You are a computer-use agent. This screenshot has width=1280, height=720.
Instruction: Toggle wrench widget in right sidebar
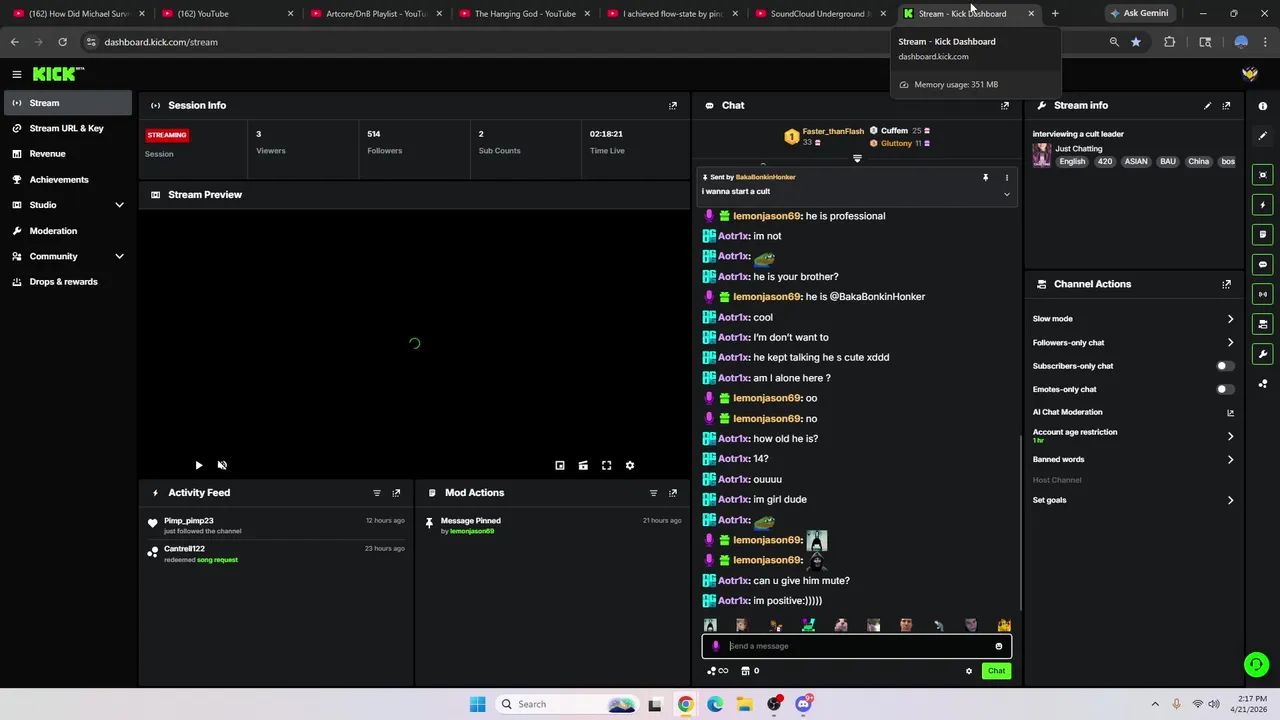tap(1263, 354)
